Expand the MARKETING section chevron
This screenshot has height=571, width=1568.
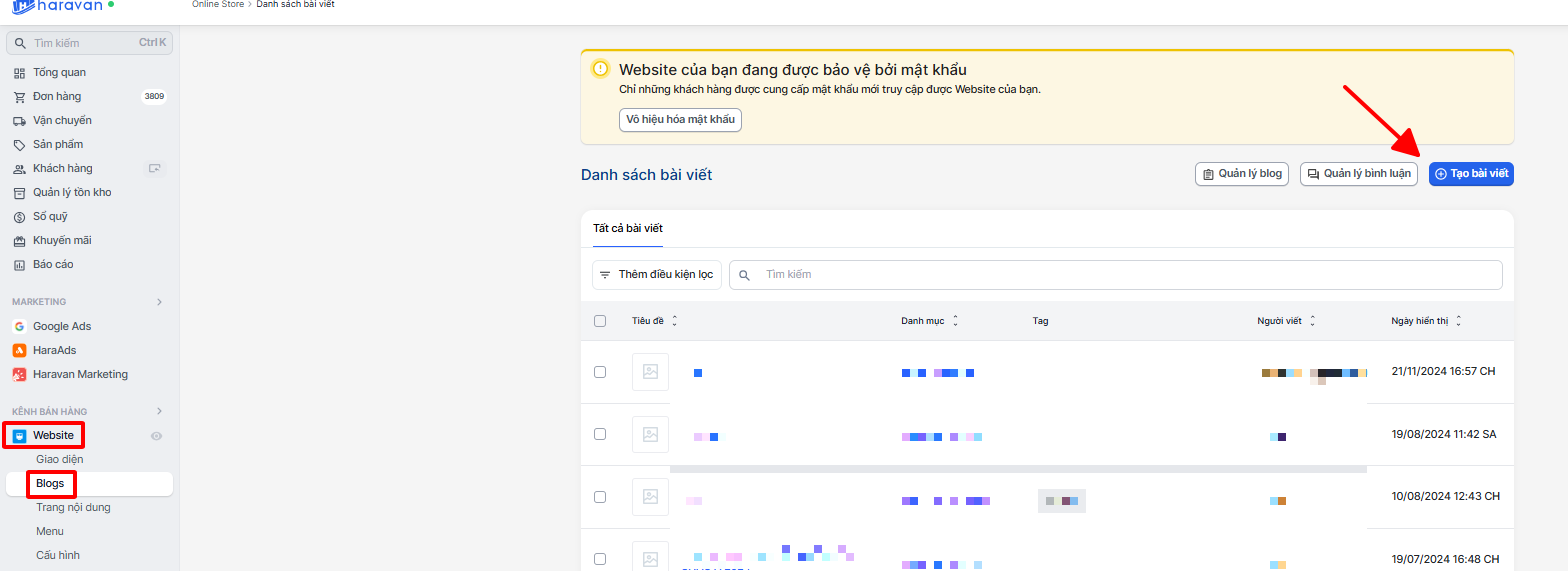coord(160,302)
